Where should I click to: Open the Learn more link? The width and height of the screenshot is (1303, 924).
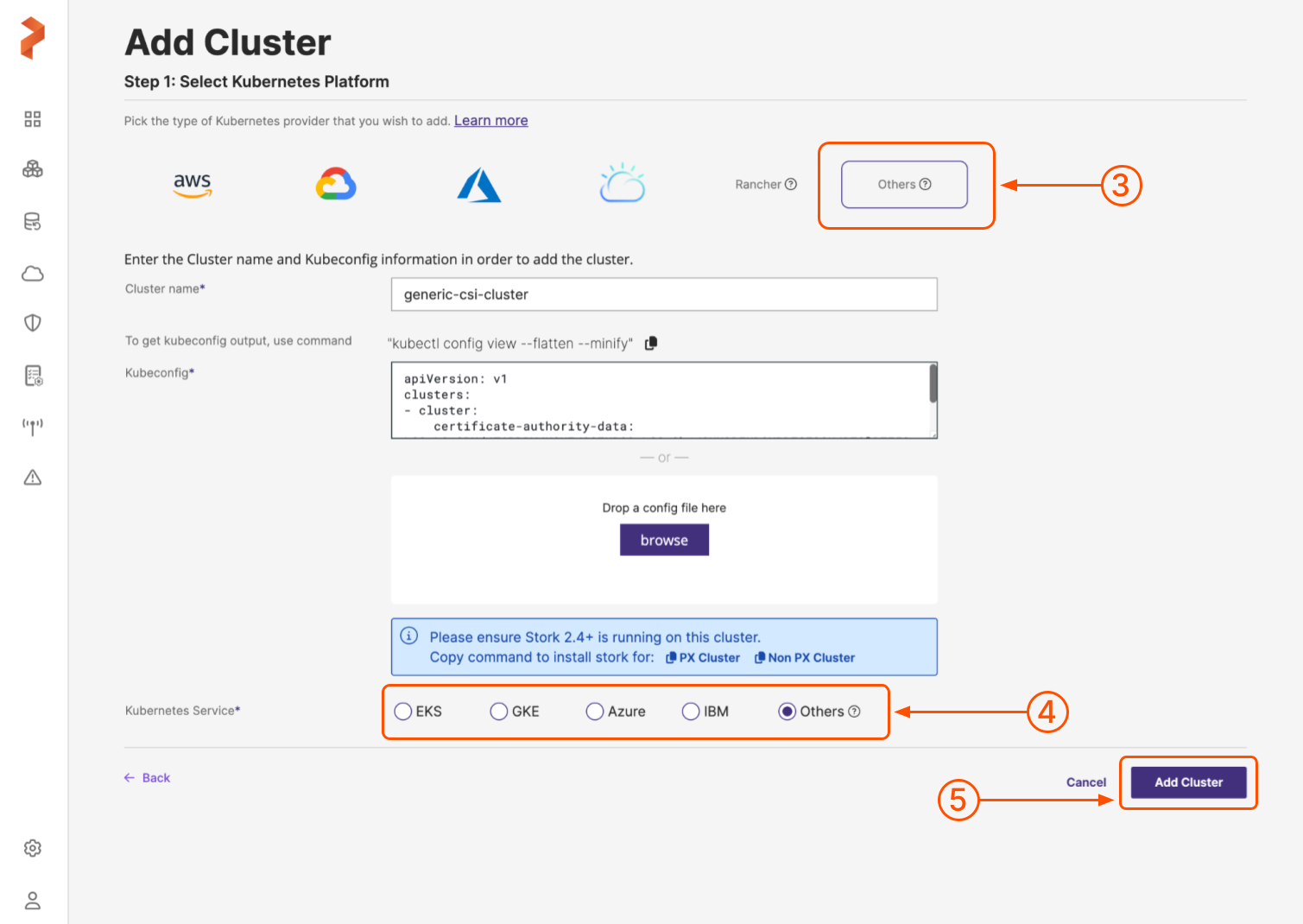click(490, 121)
